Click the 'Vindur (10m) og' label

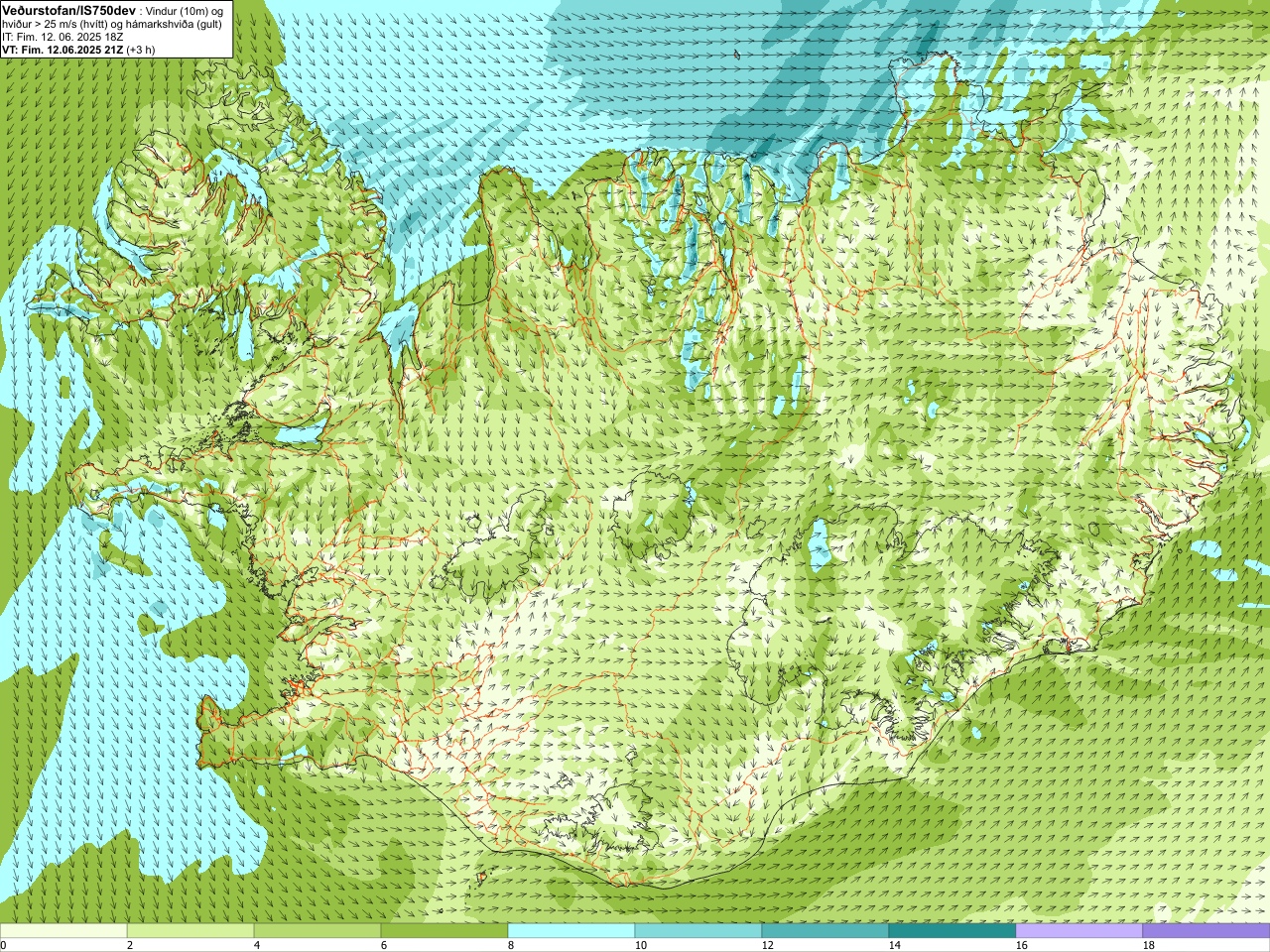[x=185, y=10]
